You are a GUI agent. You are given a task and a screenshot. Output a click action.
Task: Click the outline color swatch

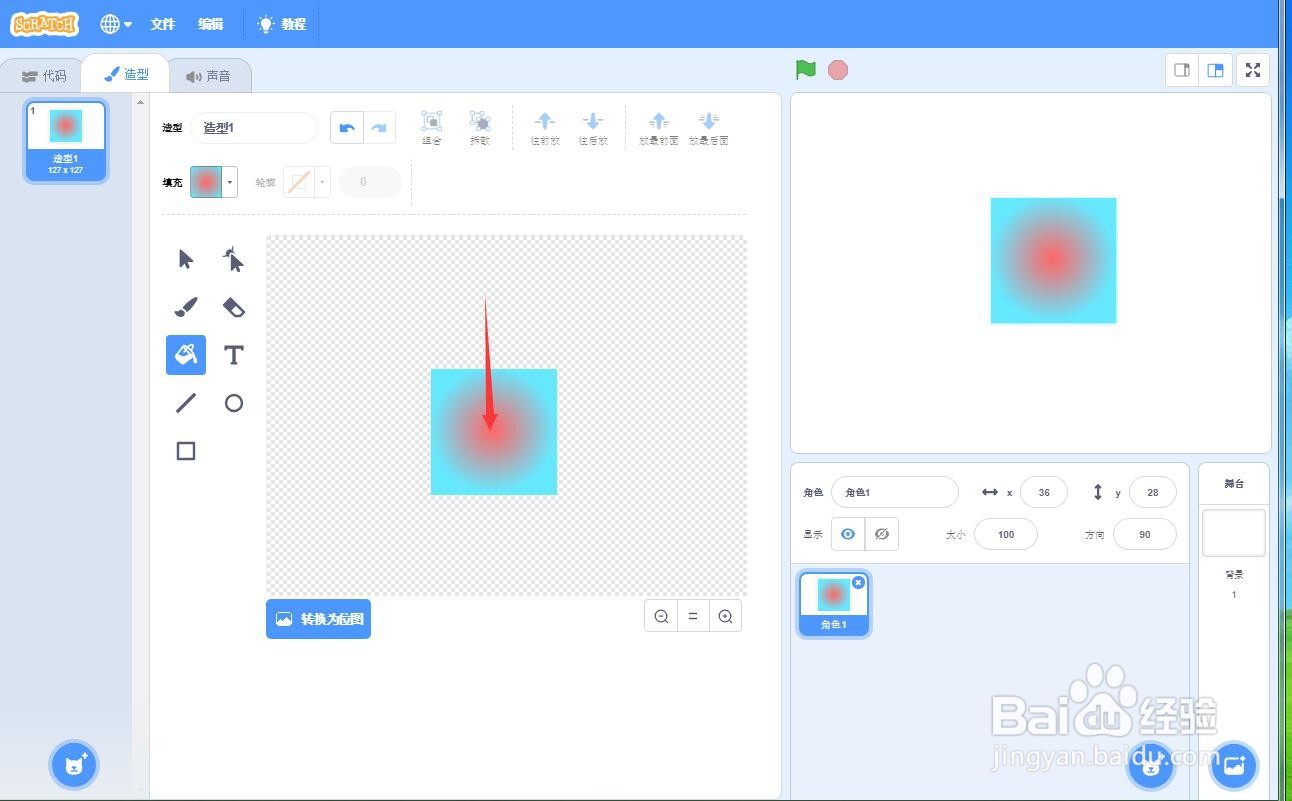299,182
